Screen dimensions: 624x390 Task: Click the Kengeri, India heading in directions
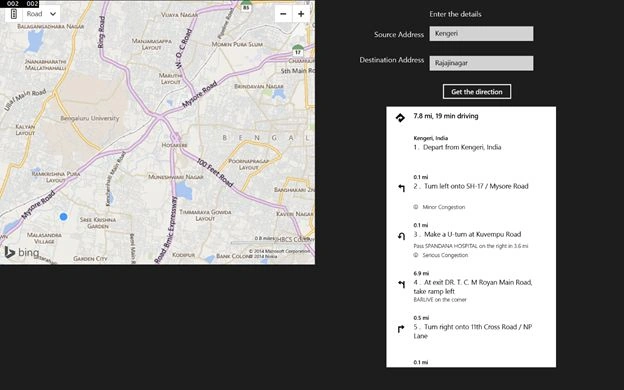click(x=431, y=138)
